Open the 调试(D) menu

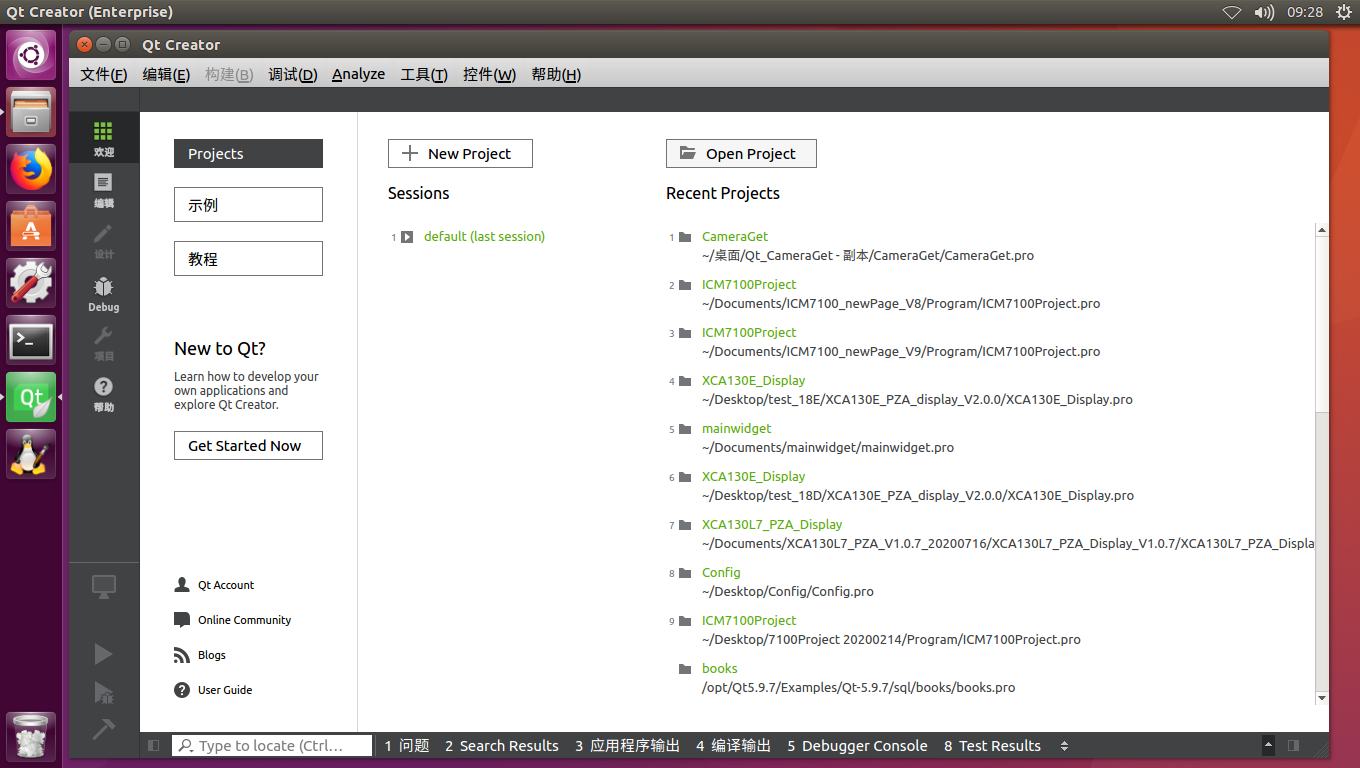[x=292, y=74]
